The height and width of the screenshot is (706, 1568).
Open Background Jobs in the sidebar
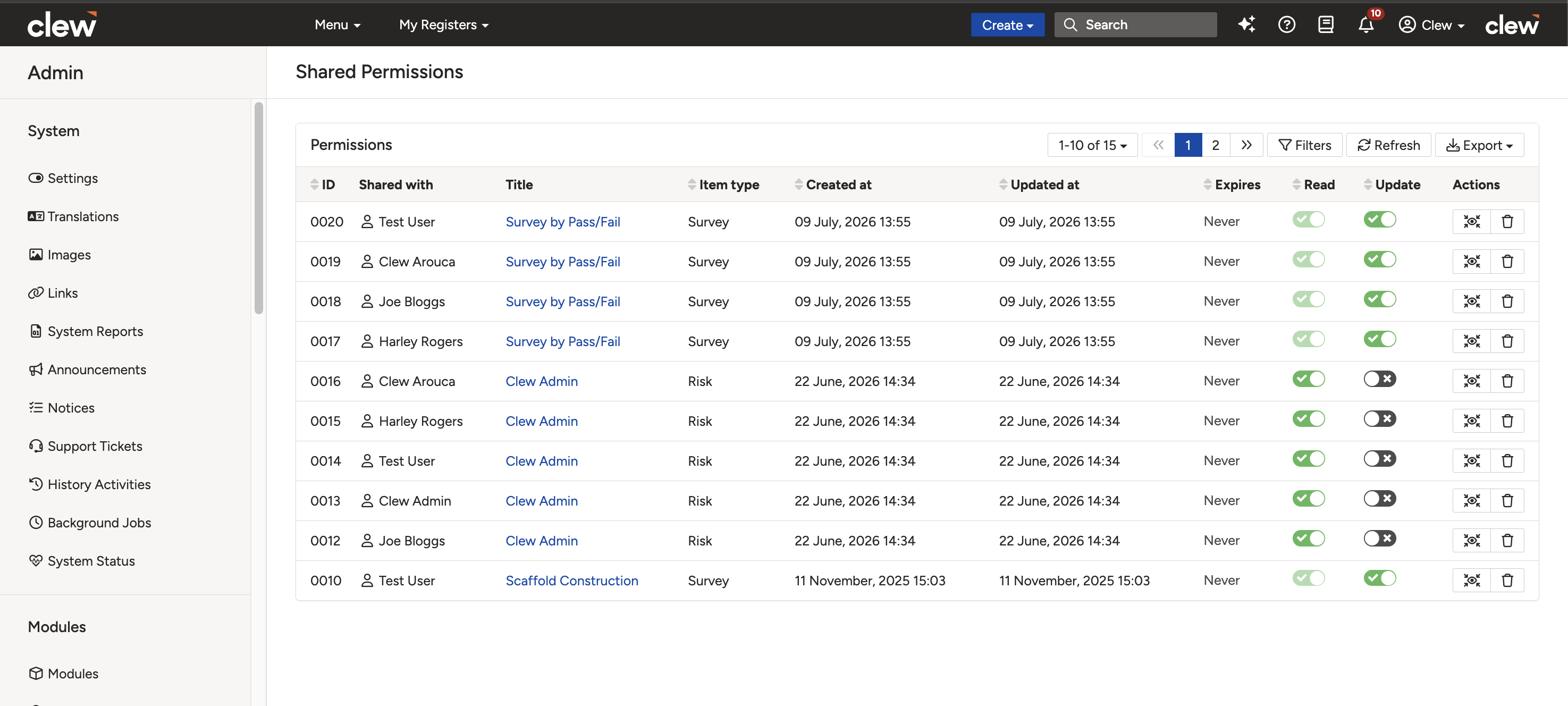point(89,523)
